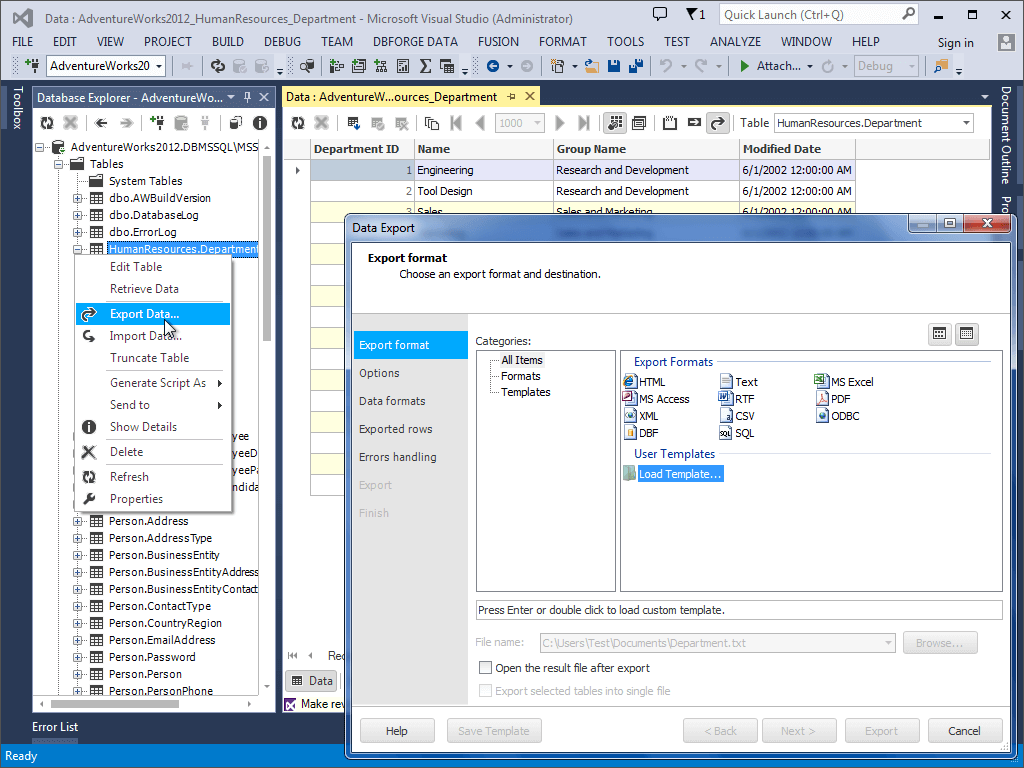Go to next page in data grid
The height and width of the screenshot is (768, 1024).
560,123
